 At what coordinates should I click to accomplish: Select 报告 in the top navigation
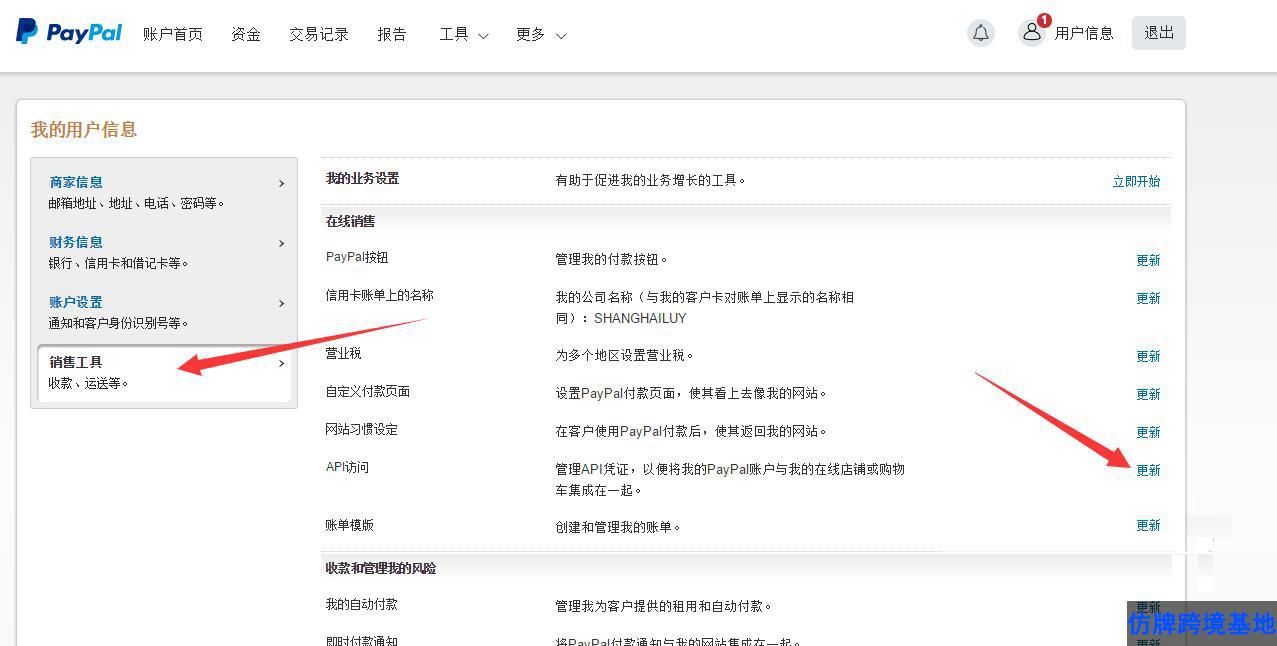pos(392,34)
